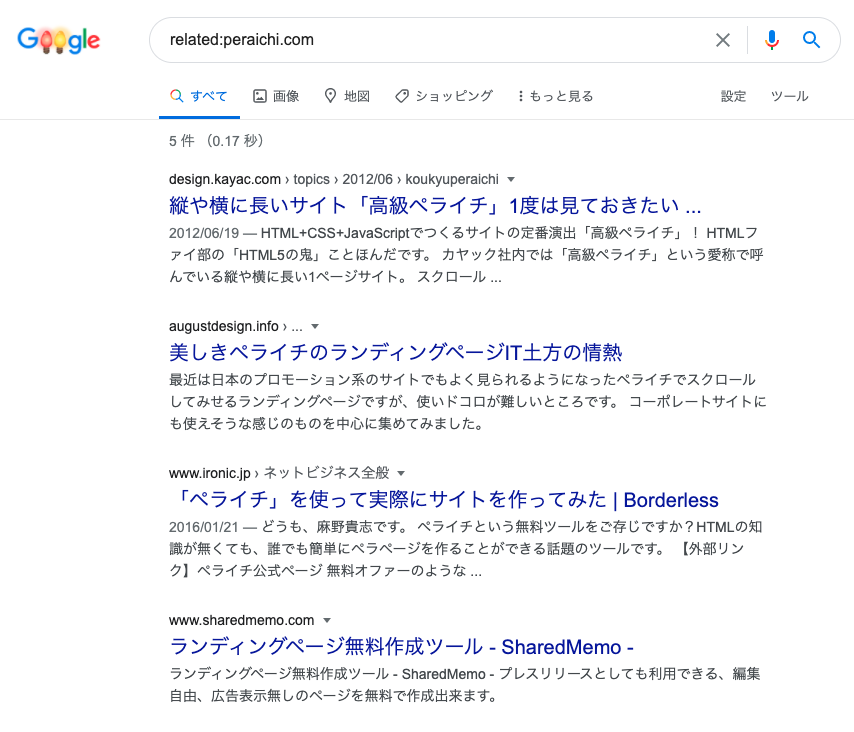The image size is (854, 732).
Task: Click the blue search magnifier icon
Action: [812, 40]
